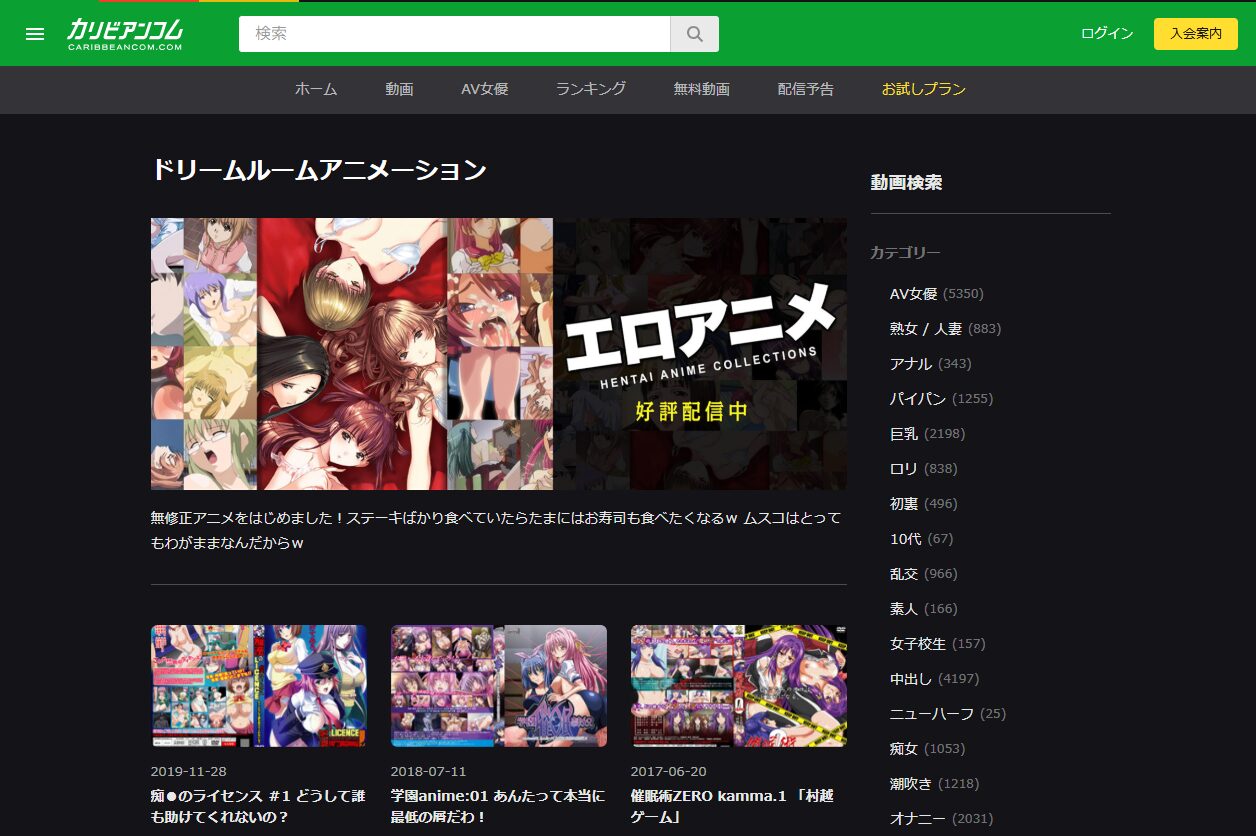Click the date text 2018-07-11

429,772
